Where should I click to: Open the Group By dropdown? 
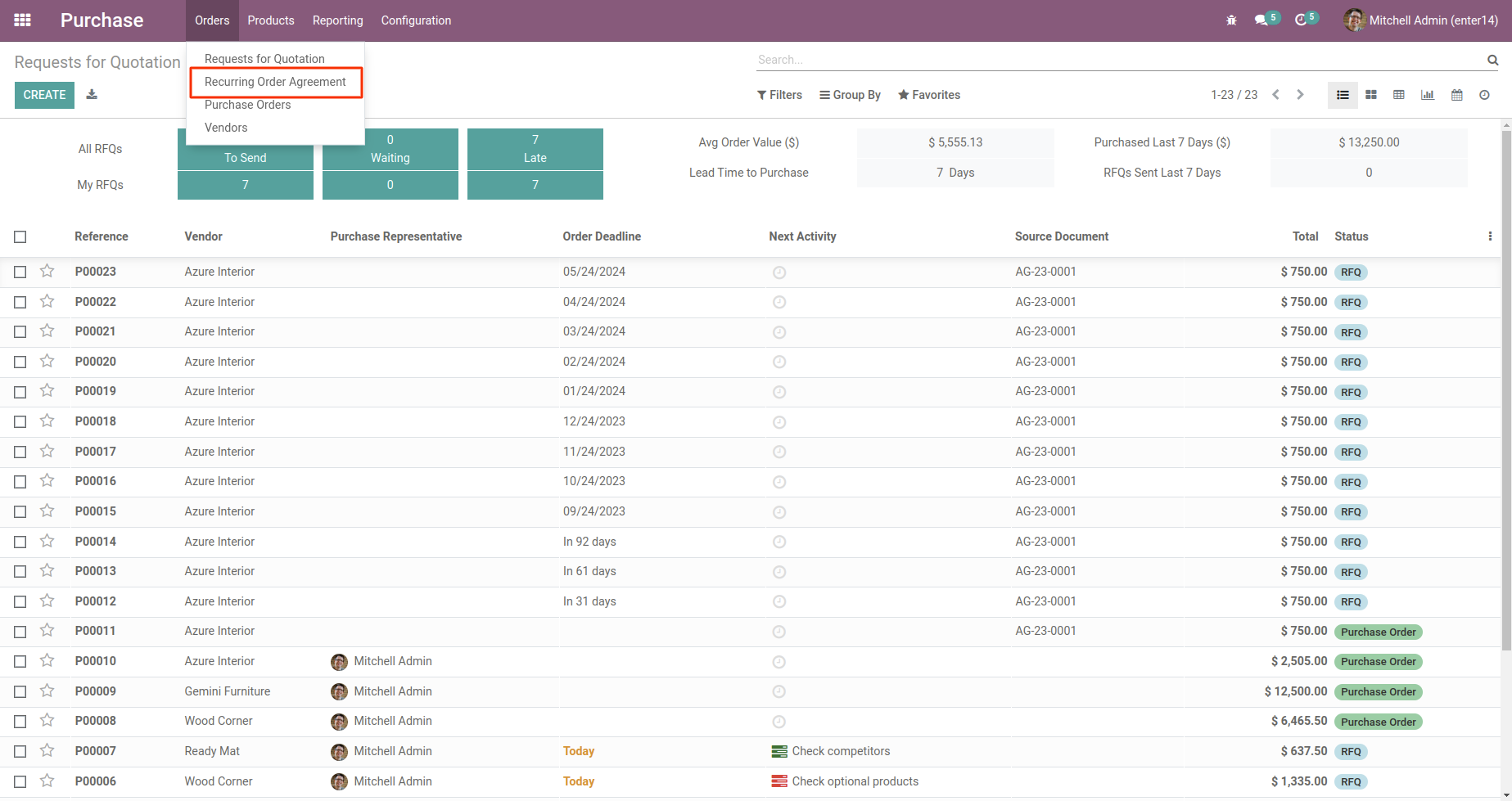850,95
